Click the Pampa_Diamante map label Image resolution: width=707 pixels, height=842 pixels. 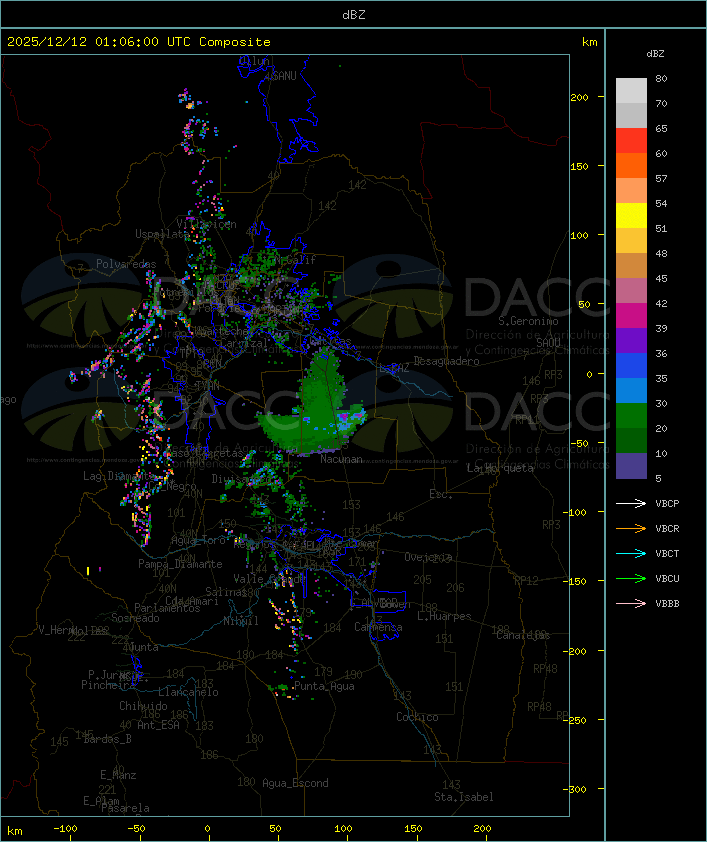coord(180,564)
